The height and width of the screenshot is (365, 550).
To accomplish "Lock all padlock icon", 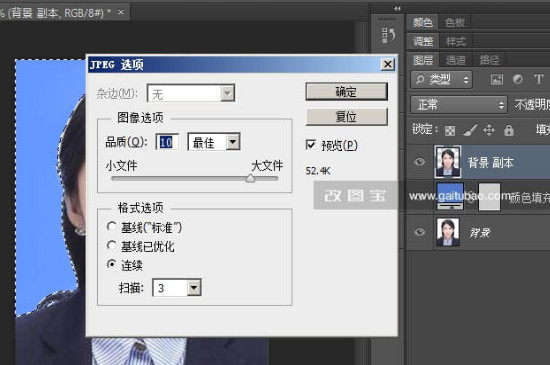I will (509, 130).
